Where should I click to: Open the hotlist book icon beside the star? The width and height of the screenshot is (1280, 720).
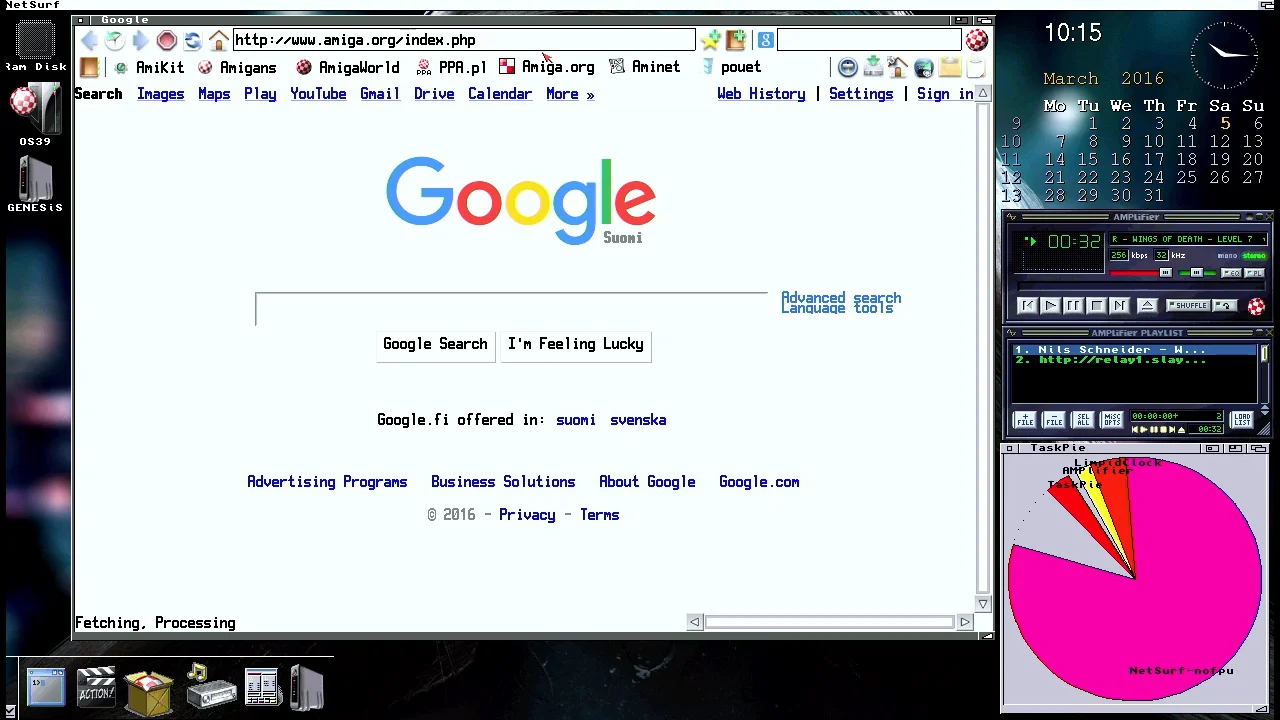[736, 40]
